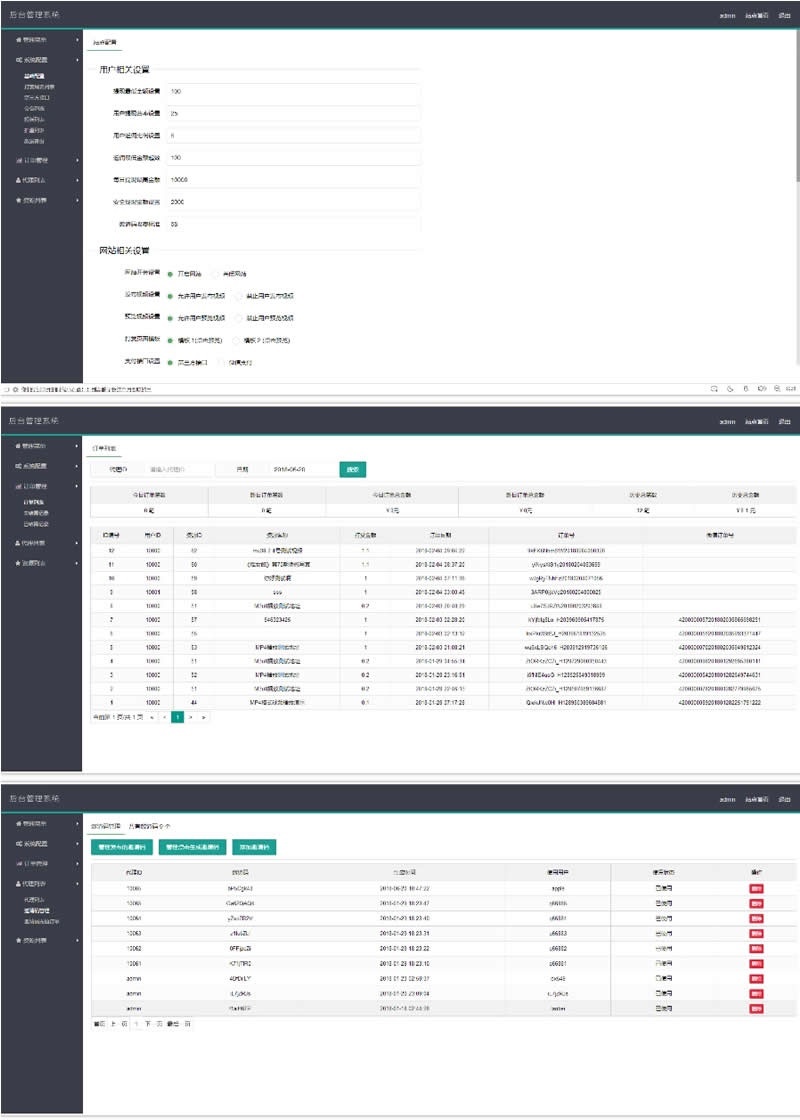The height and width of the screenshot is (1120, 800).
Task: Click the date field on order list page
Action: point(300,469)
